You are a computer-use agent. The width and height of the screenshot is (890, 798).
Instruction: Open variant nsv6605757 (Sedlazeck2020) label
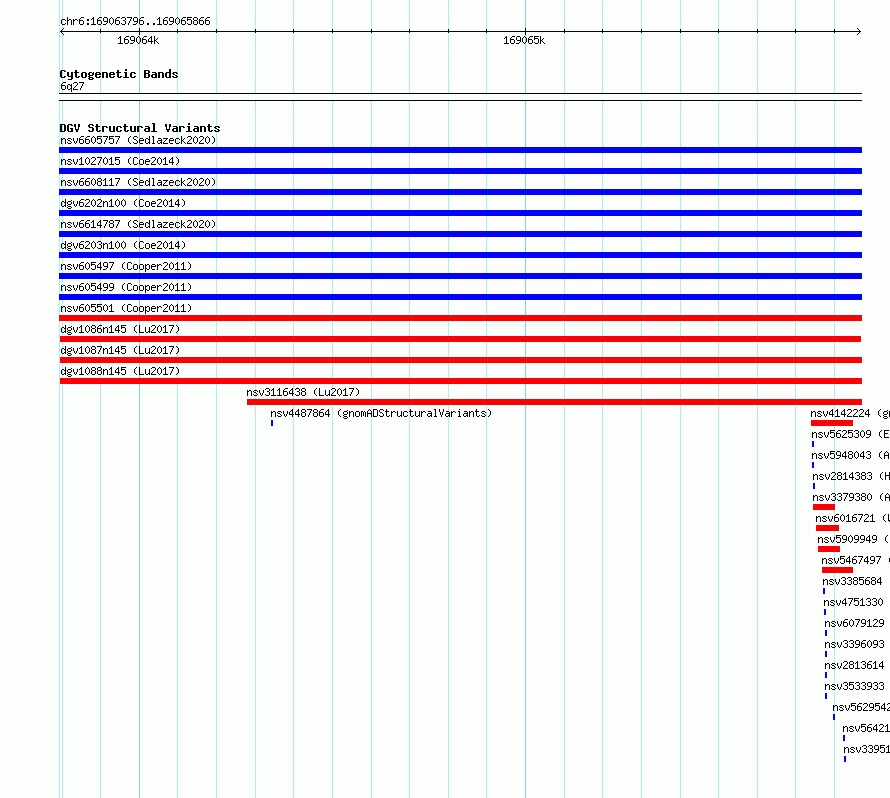click(138, 140)
